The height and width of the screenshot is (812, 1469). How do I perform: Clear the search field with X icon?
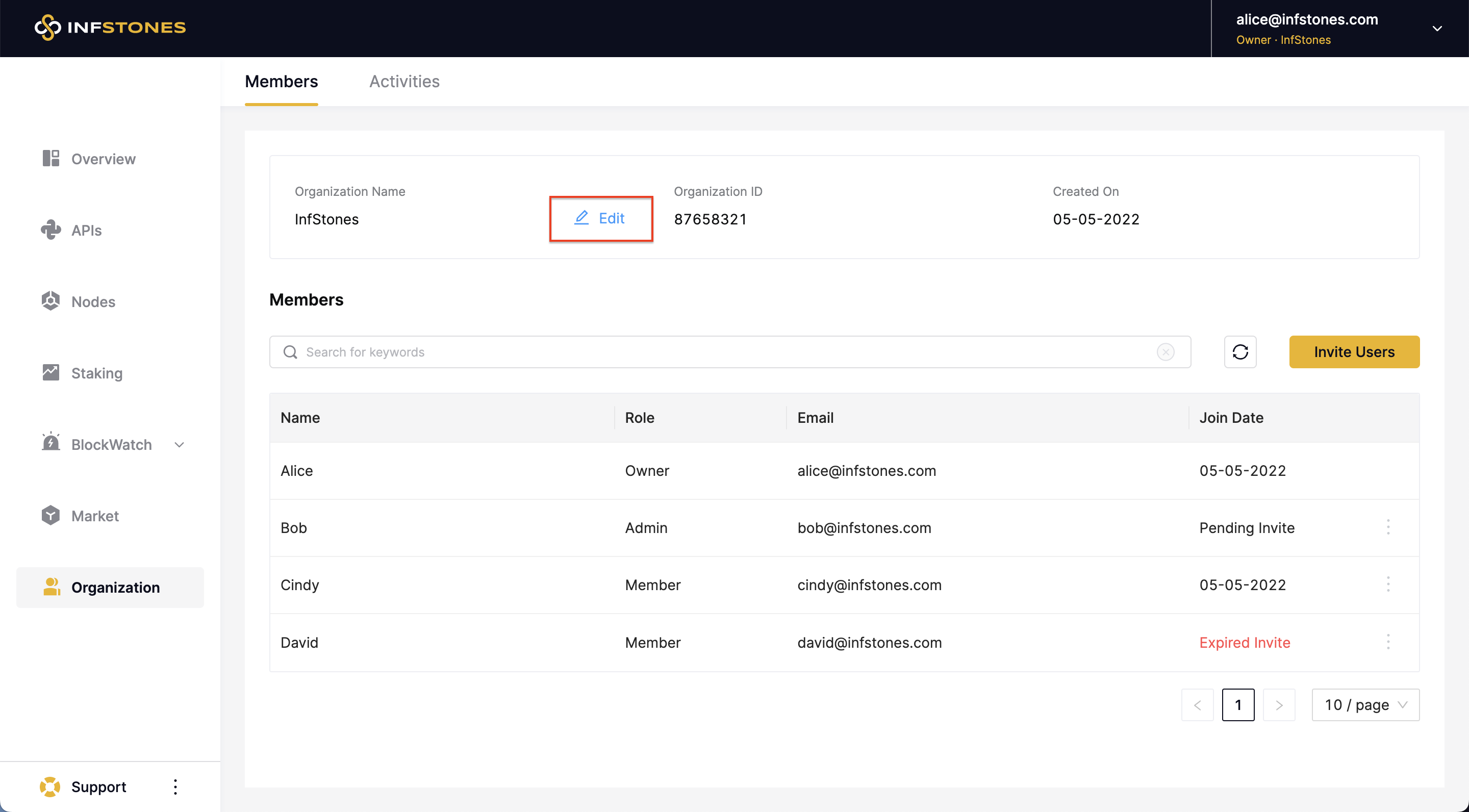tap(1165, 352)
